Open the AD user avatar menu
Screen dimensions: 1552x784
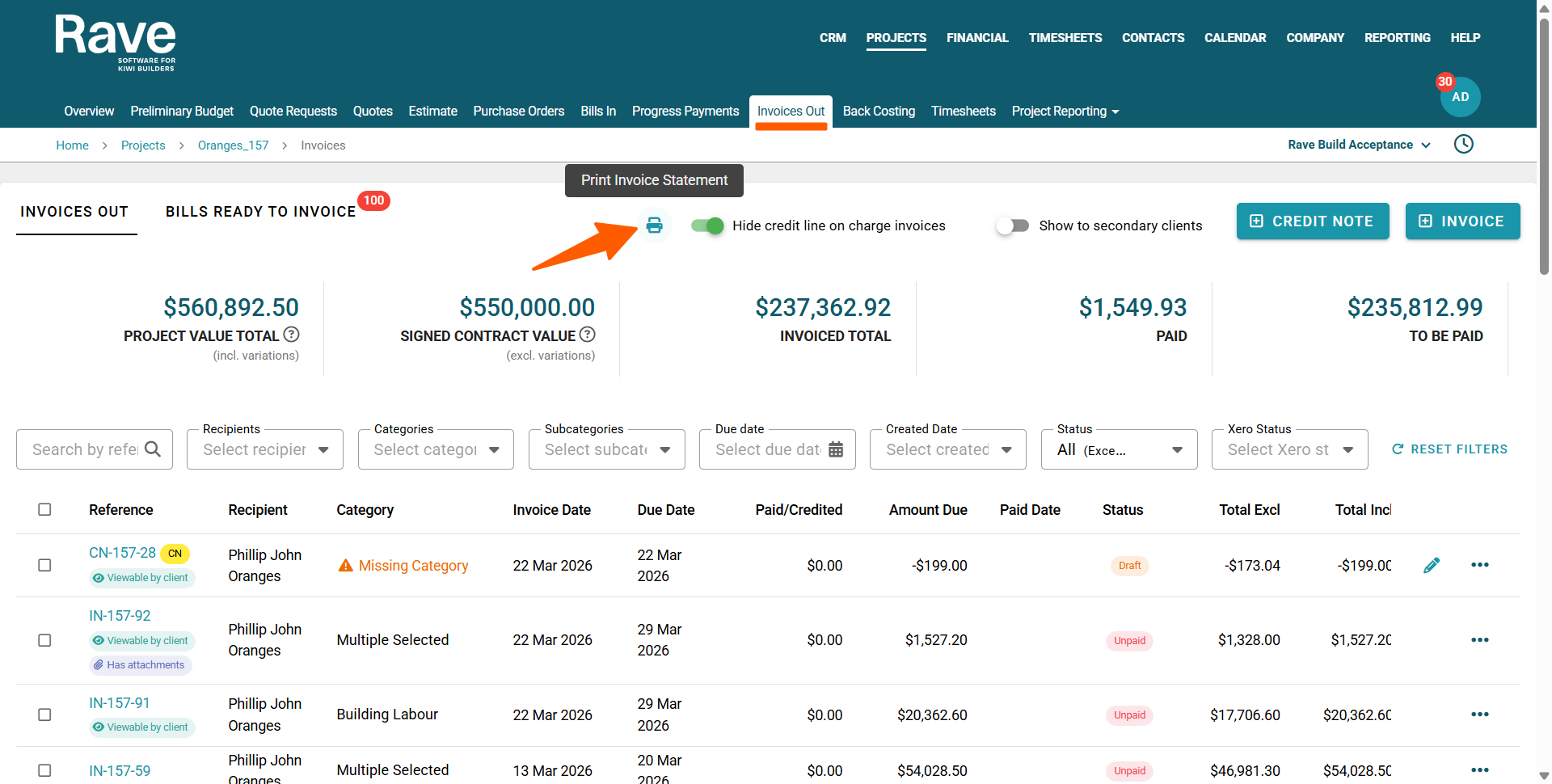point(1460,97)
